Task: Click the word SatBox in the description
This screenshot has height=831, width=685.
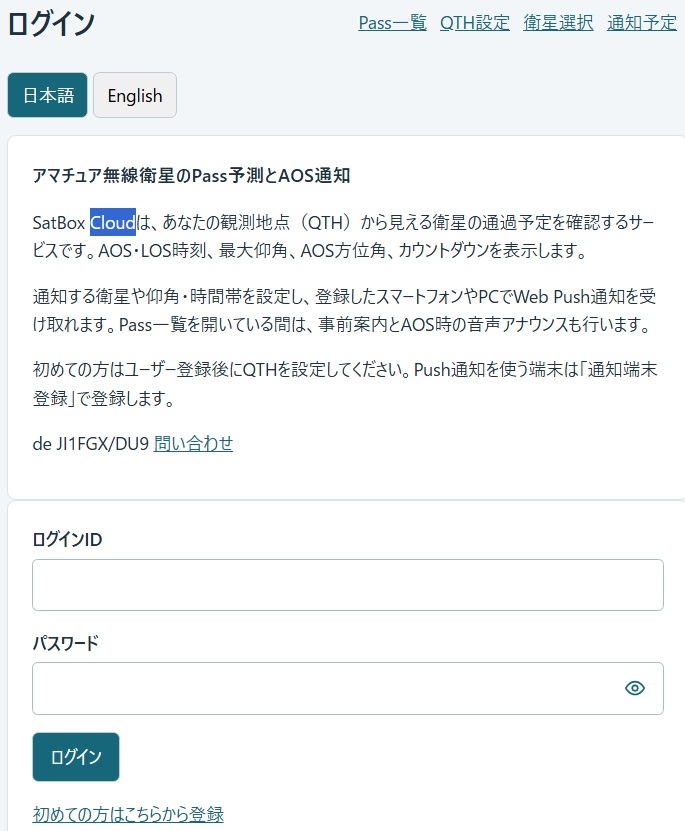Action: point(59,223)
